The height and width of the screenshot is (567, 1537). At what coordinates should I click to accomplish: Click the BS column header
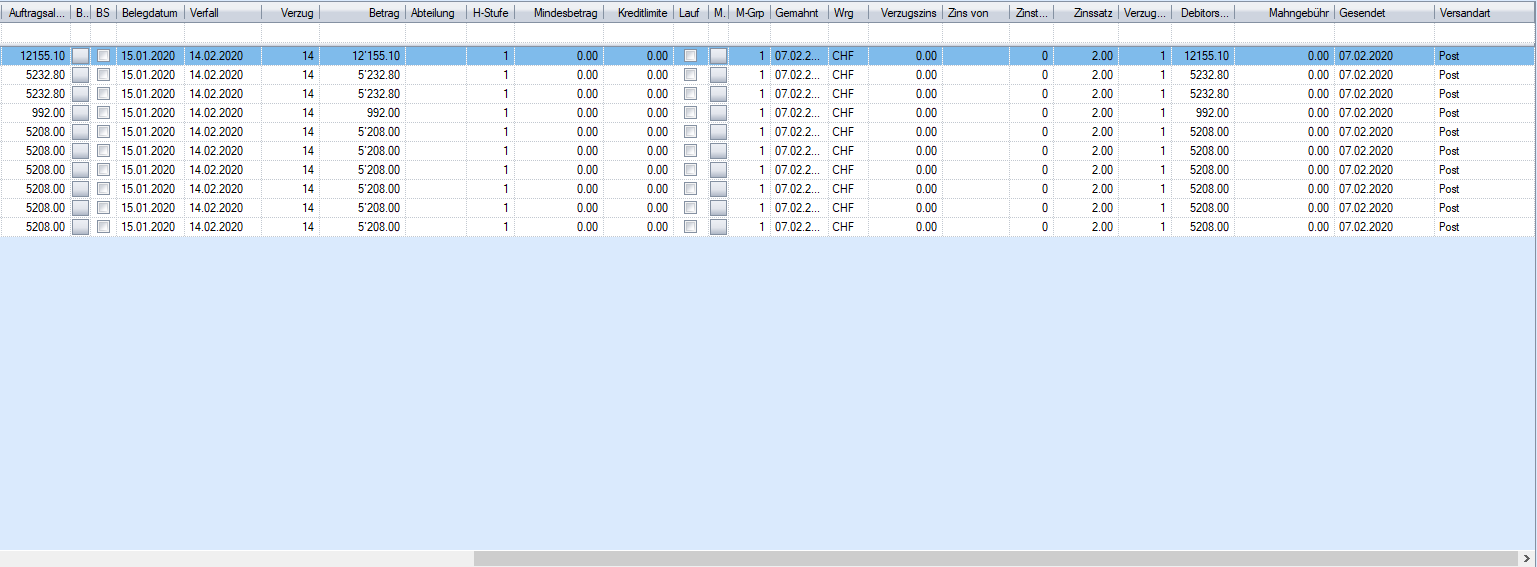104,13
